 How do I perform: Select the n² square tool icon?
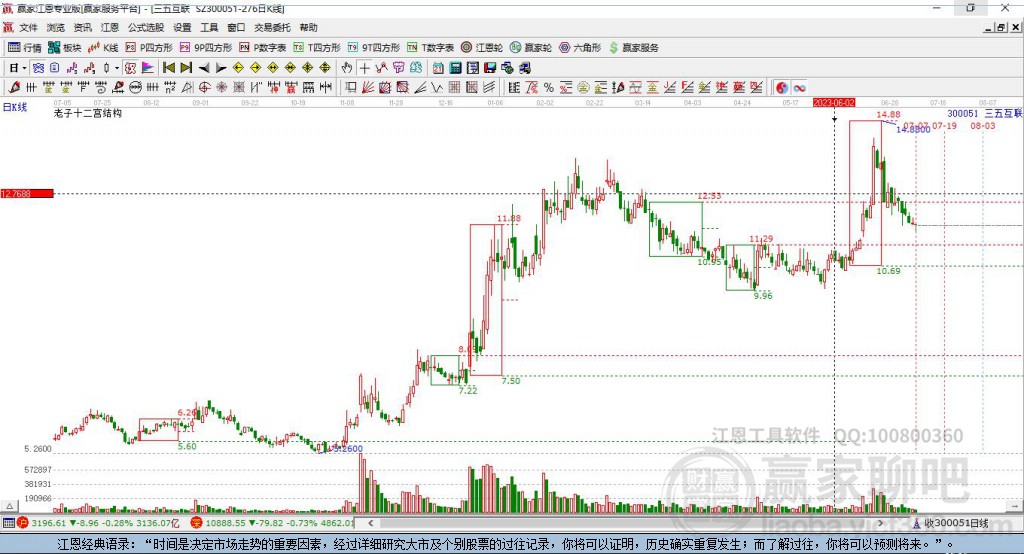point(170,88)
